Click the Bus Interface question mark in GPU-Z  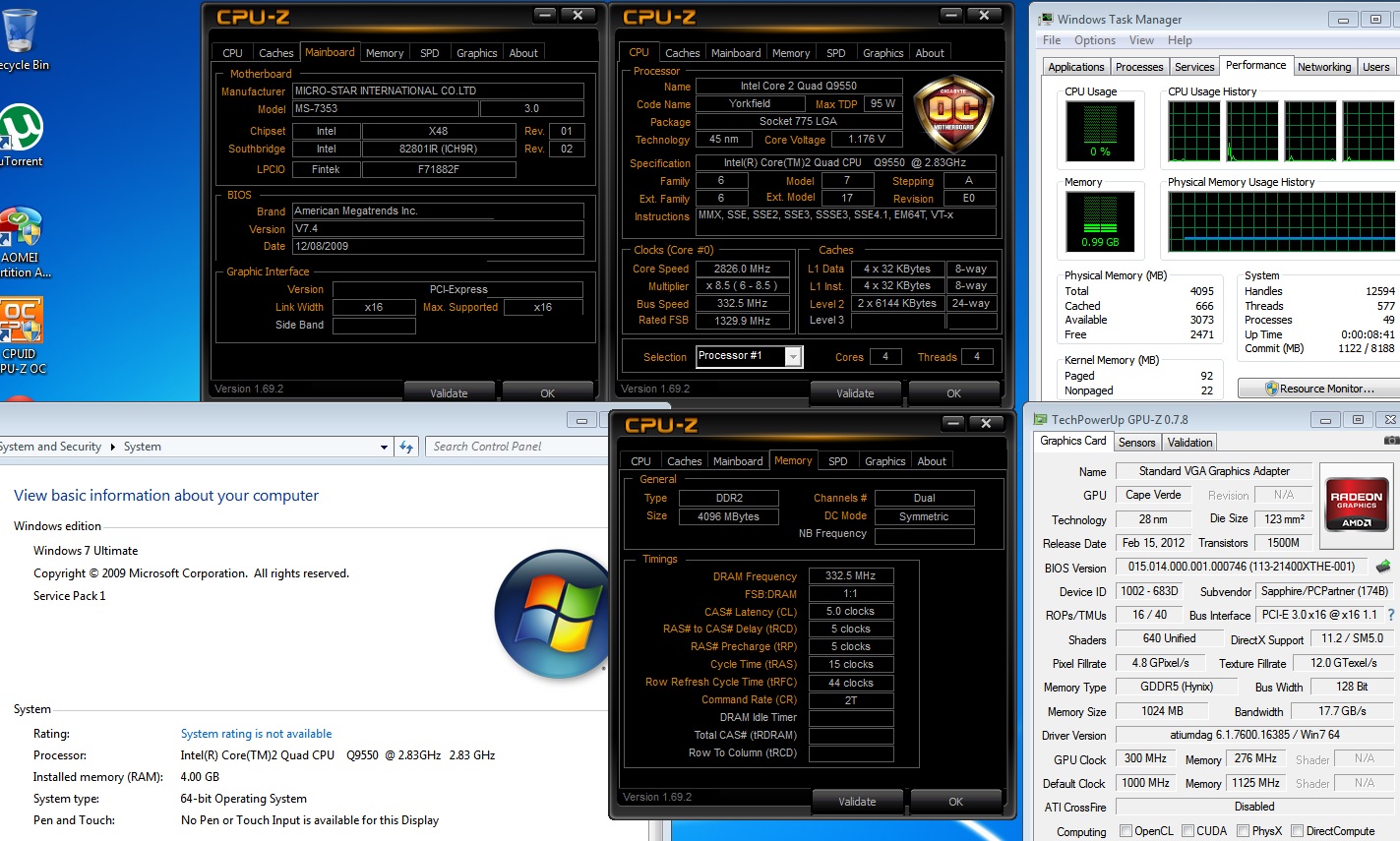point(1390,615)
